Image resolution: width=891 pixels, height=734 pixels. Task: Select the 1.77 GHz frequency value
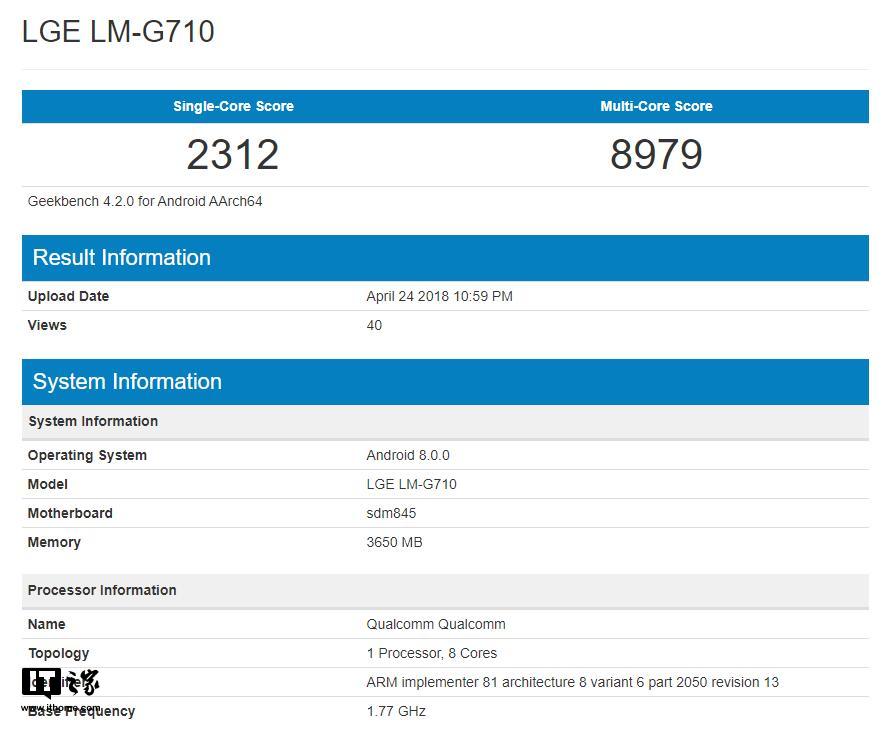point(396,711)
